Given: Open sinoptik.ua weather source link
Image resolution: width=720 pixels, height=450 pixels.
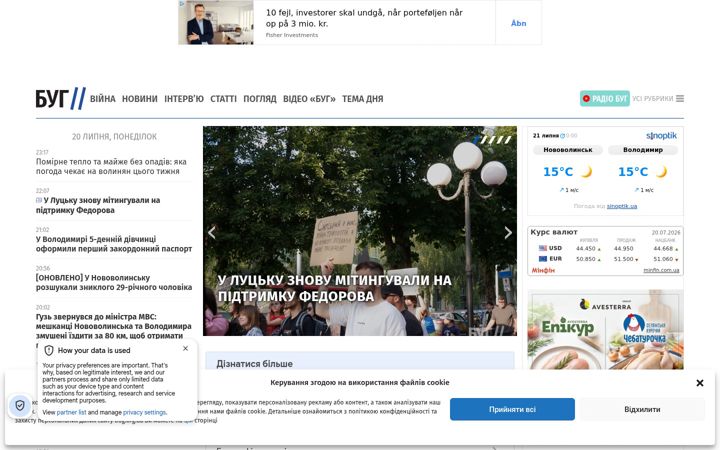Looking at the screenshot, I should (x=622, y=206).
